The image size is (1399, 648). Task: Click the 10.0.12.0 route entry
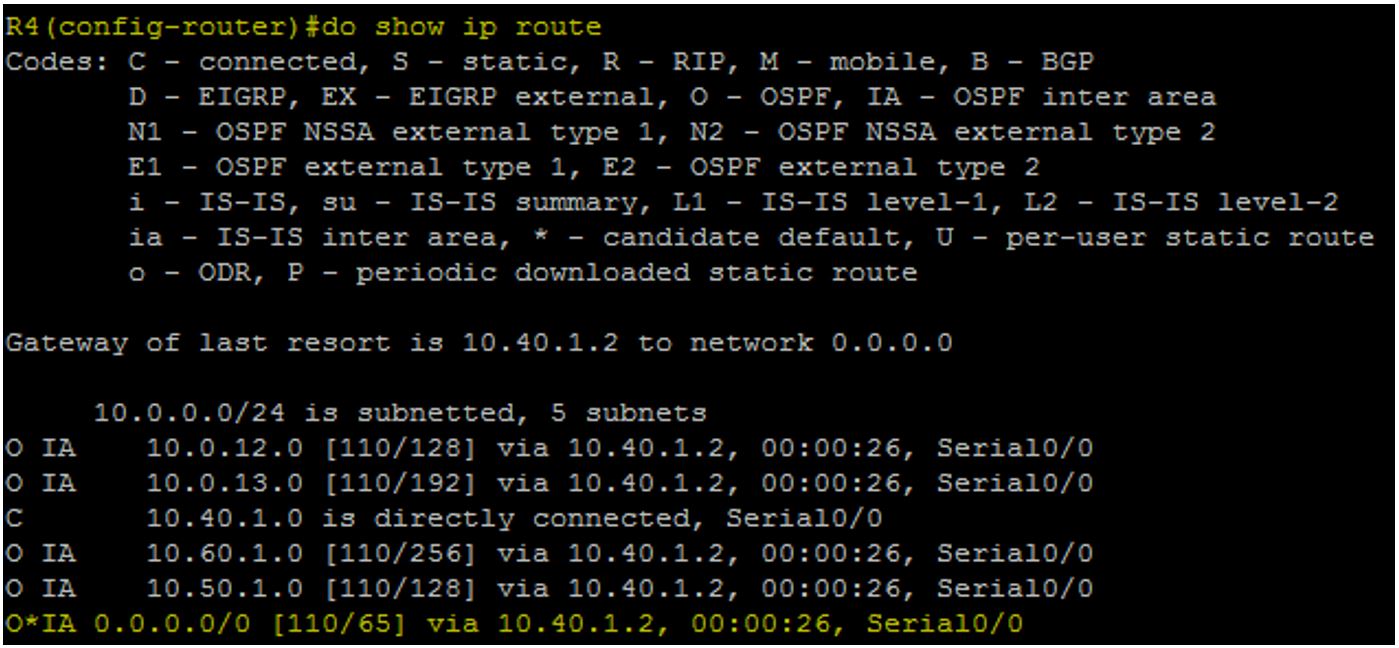pyautogui.click(x=550, y=448)
